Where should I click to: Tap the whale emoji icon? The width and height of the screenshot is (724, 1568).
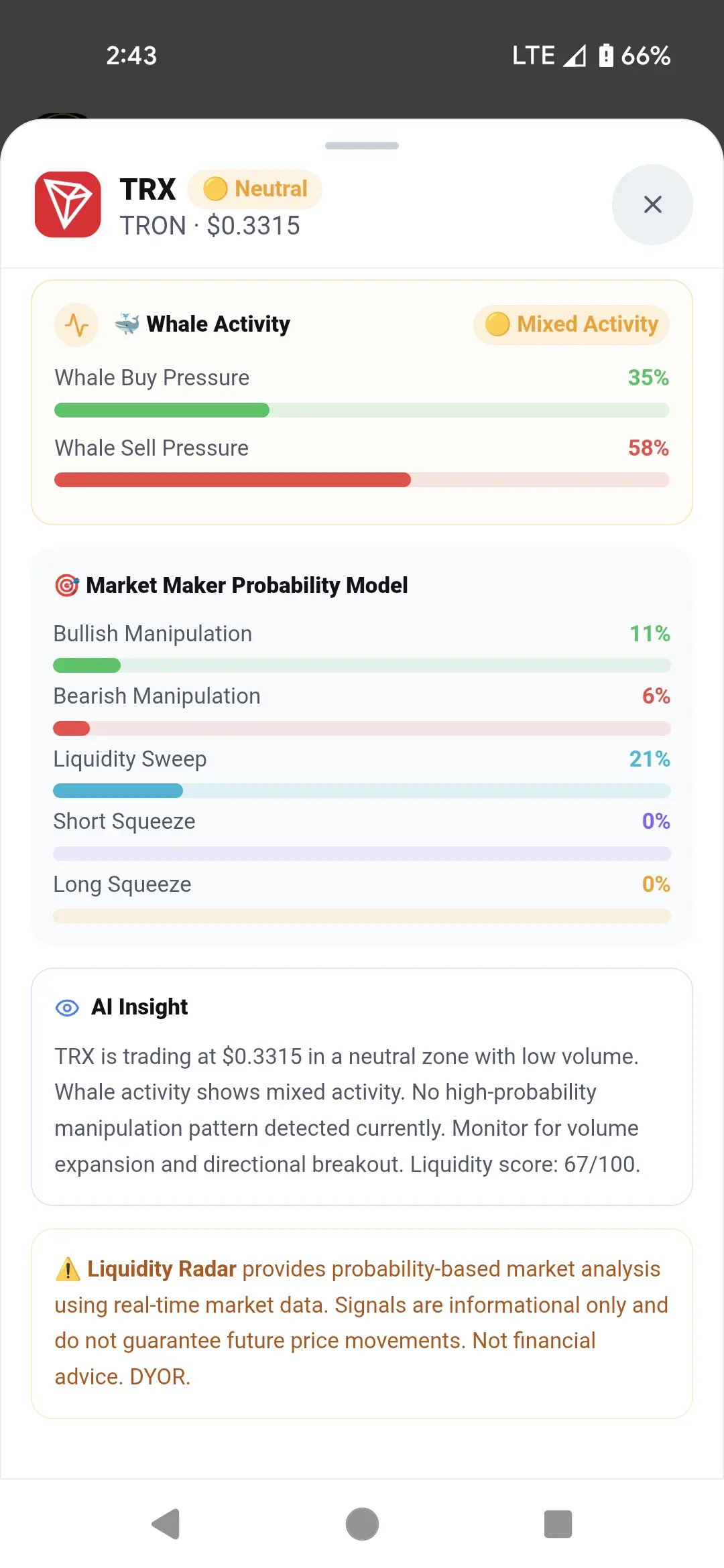[127, 324]
